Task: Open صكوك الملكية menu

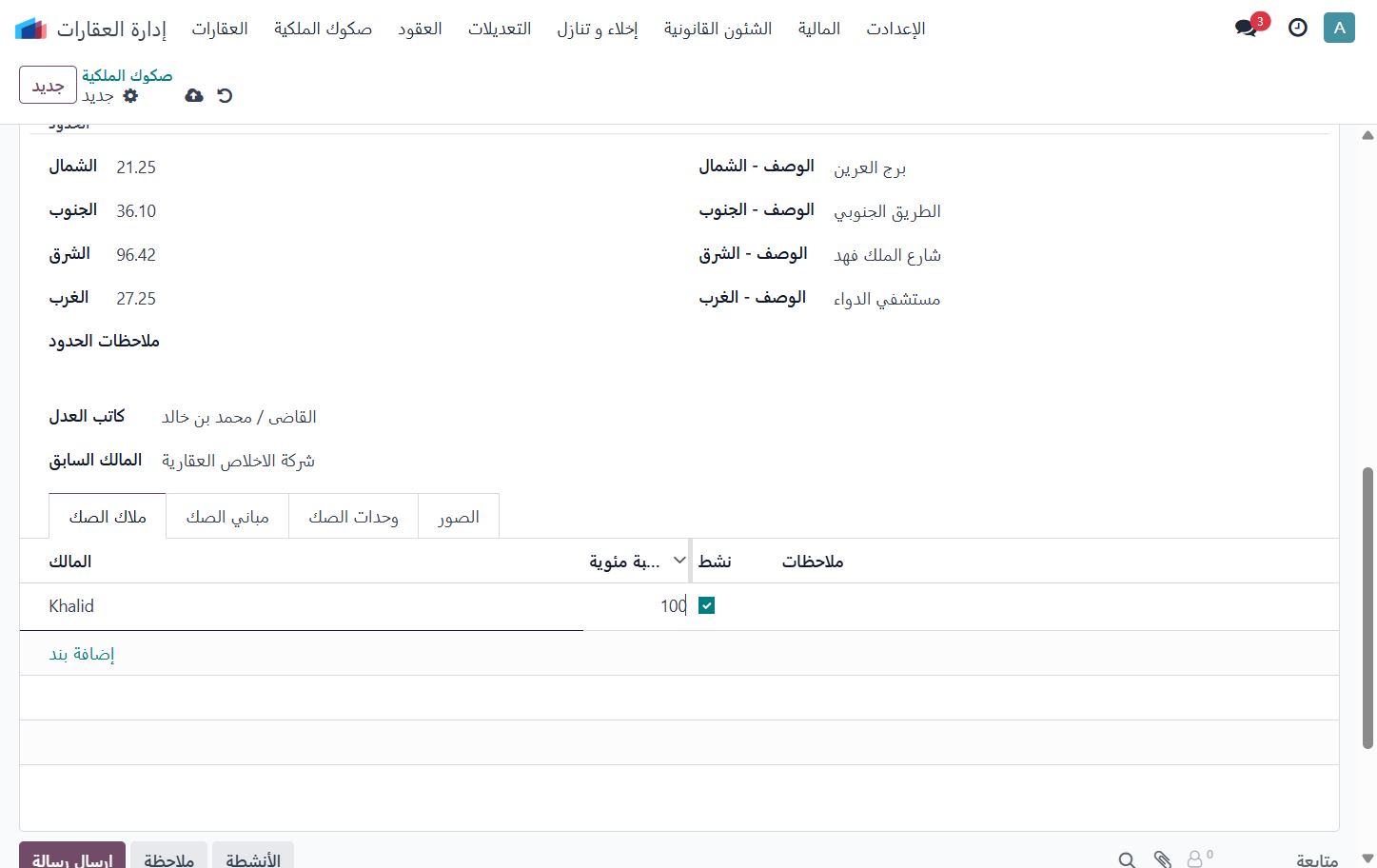Action: tap(323, 29)
